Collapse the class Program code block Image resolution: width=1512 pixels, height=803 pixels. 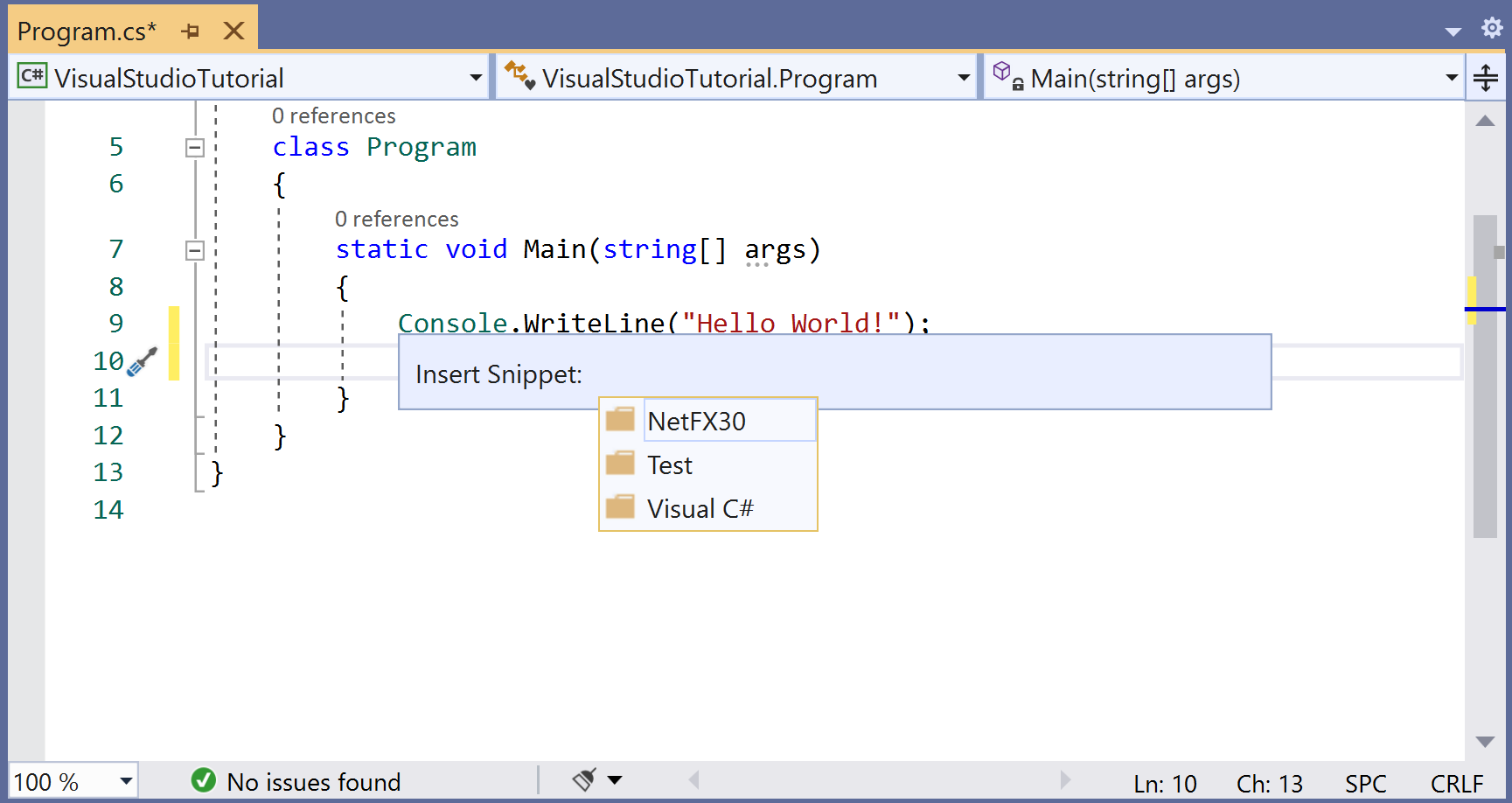coord(195,148)
